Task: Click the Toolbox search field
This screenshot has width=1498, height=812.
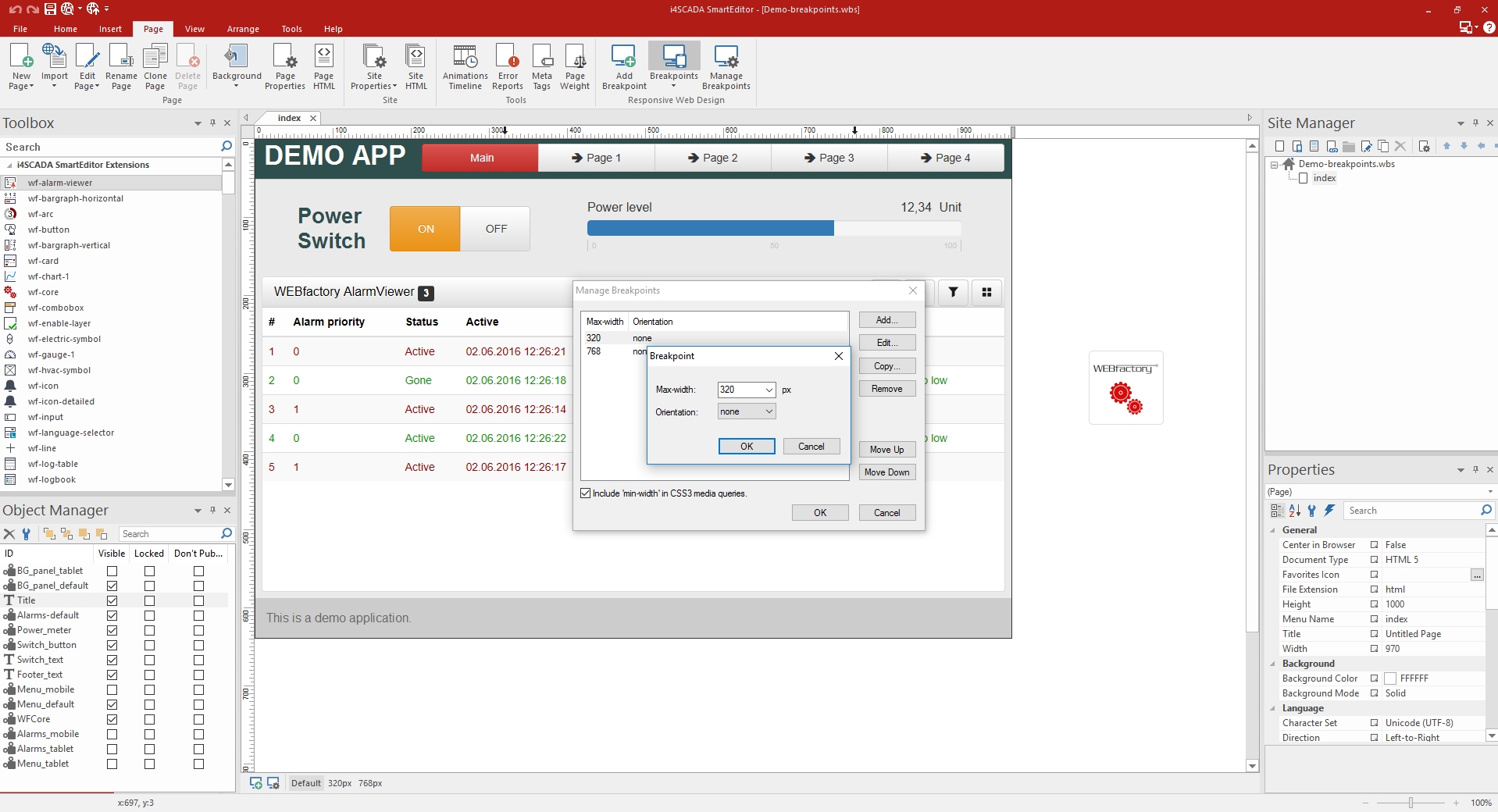Action: point(112,147)
